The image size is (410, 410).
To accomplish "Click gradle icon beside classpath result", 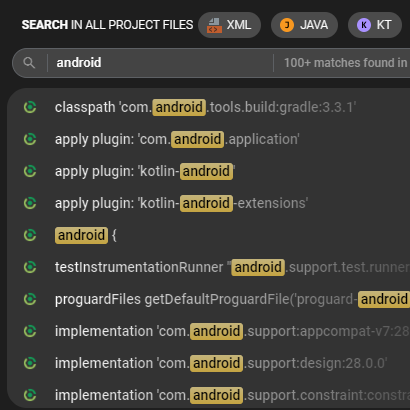I will pyautogui.click(x=30, y=107).
